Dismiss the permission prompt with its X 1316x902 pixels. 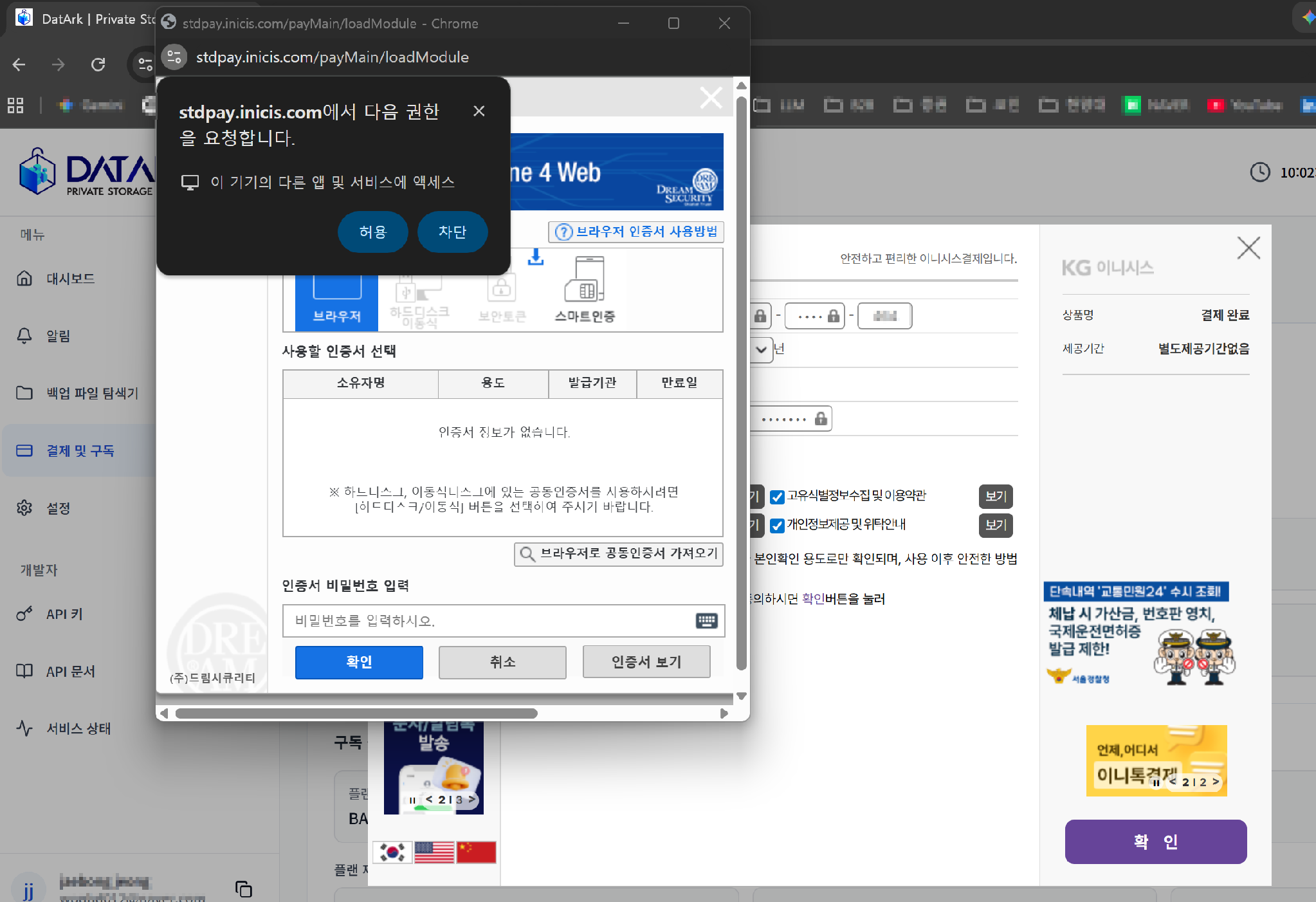point(479,111)
